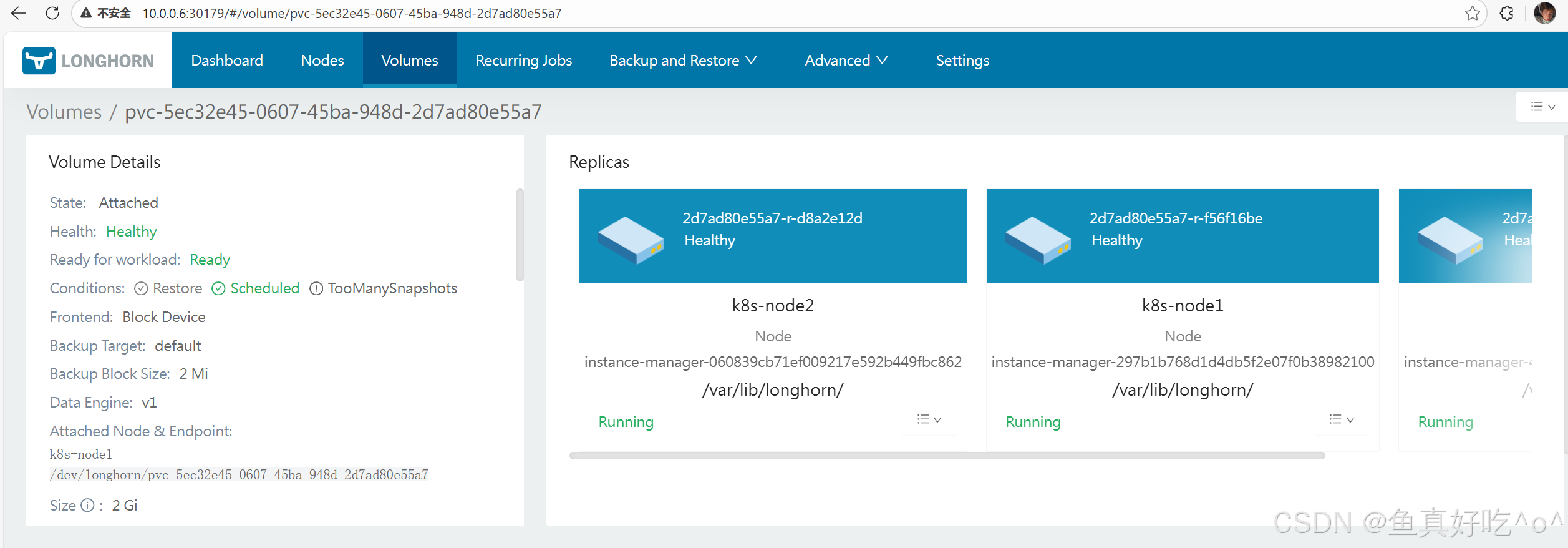Click the Running status of the third replica
Viewport: 1568px width, 548px height.
(1445, 422)
